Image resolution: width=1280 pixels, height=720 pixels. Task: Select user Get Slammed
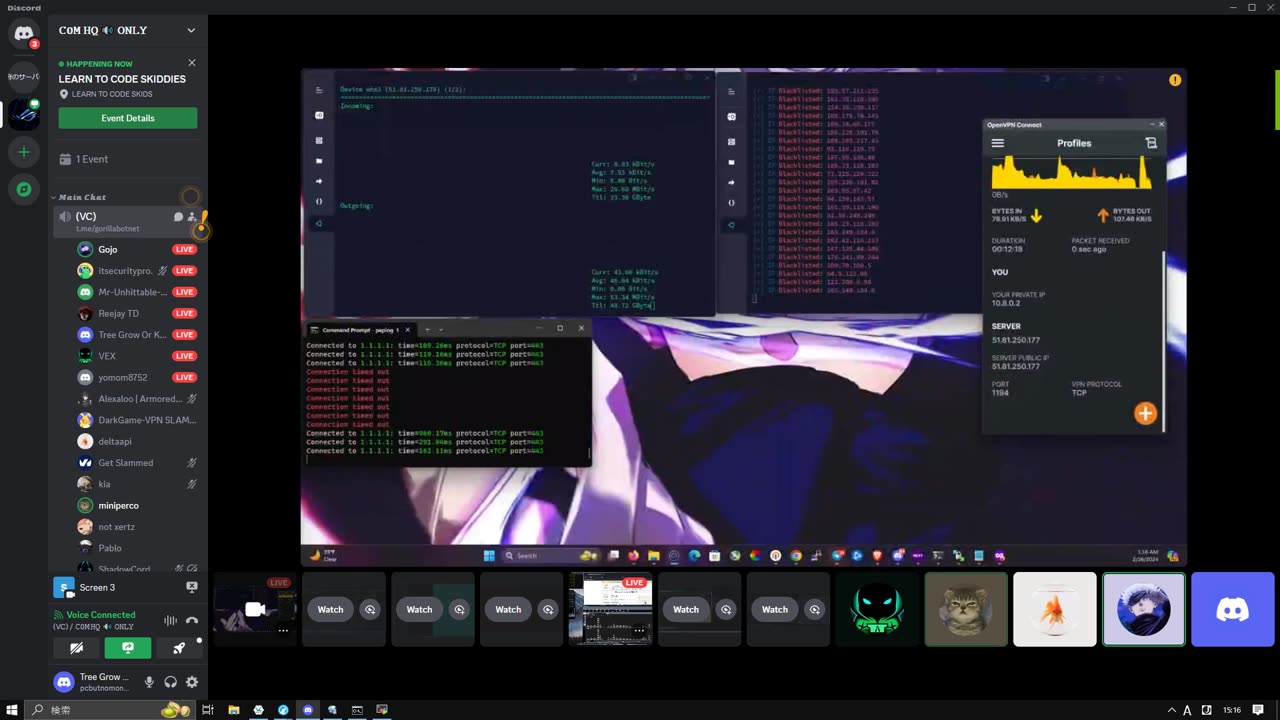click(x=128, y=463)
